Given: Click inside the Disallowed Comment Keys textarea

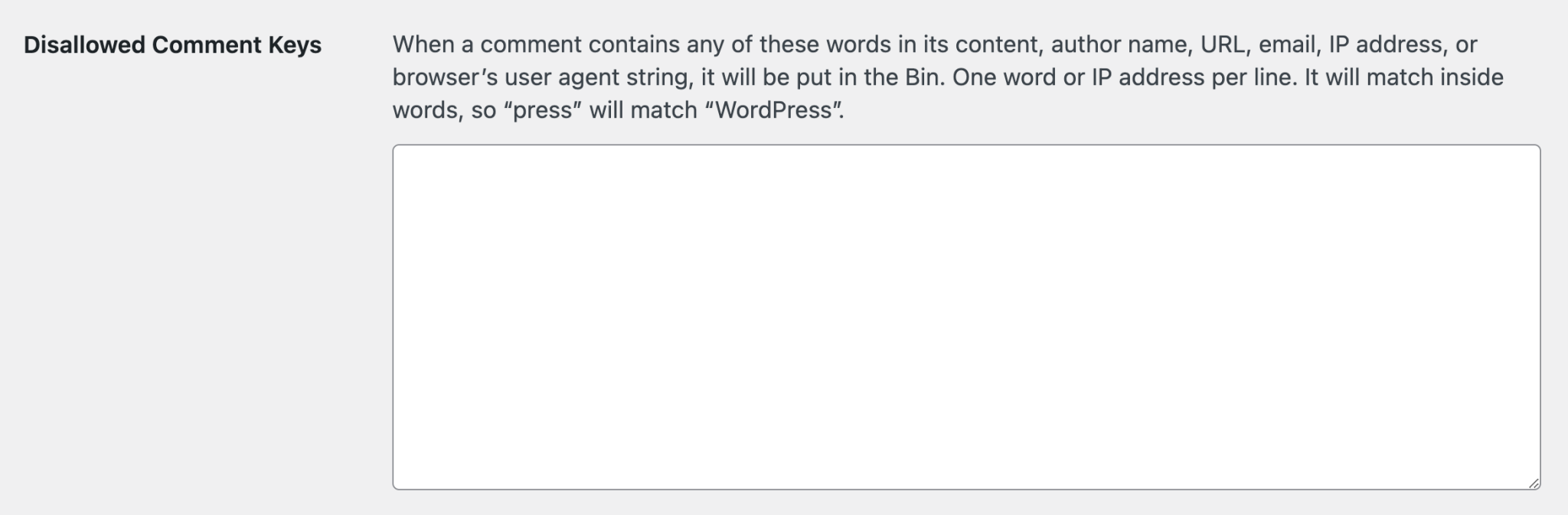Looking at the screenshot, I should (x=966, y=317).
